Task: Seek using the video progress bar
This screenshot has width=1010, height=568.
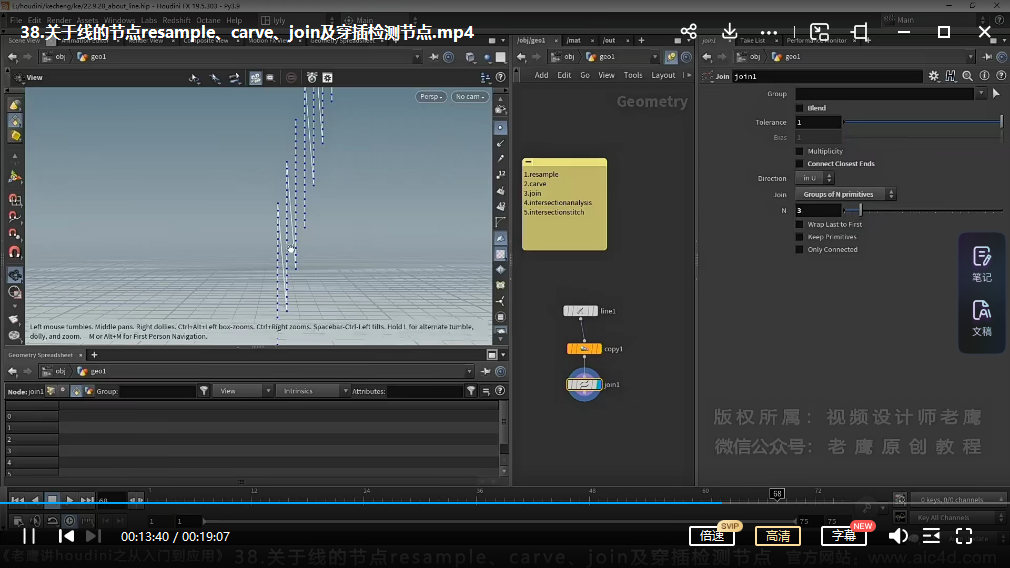Action: 505,502
